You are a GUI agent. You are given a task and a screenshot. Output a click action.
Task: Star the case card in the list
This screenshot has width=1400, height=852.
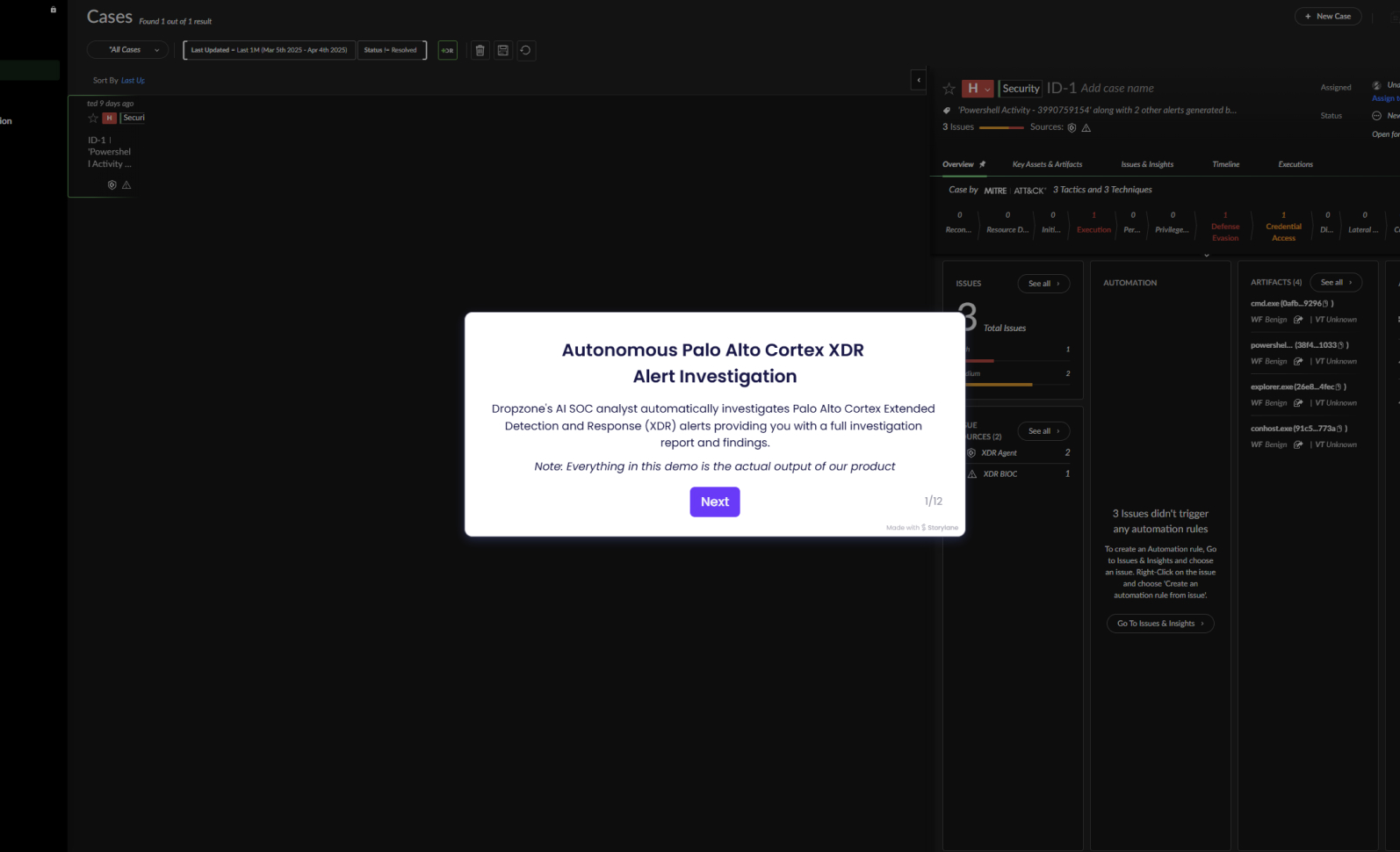93,118
